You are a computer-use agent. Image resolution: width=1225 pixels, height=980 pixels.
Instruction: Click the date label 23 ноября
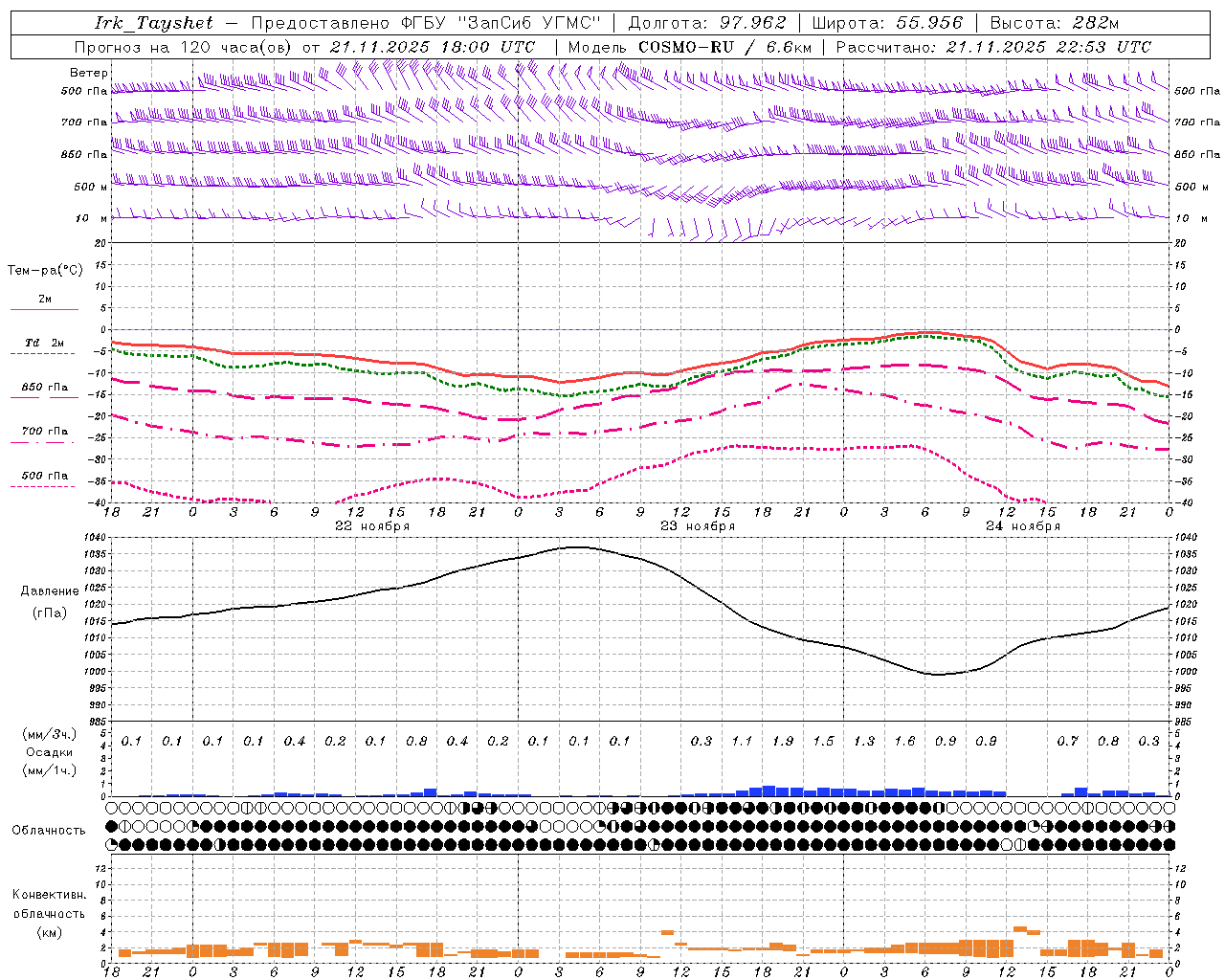point(698,526)
